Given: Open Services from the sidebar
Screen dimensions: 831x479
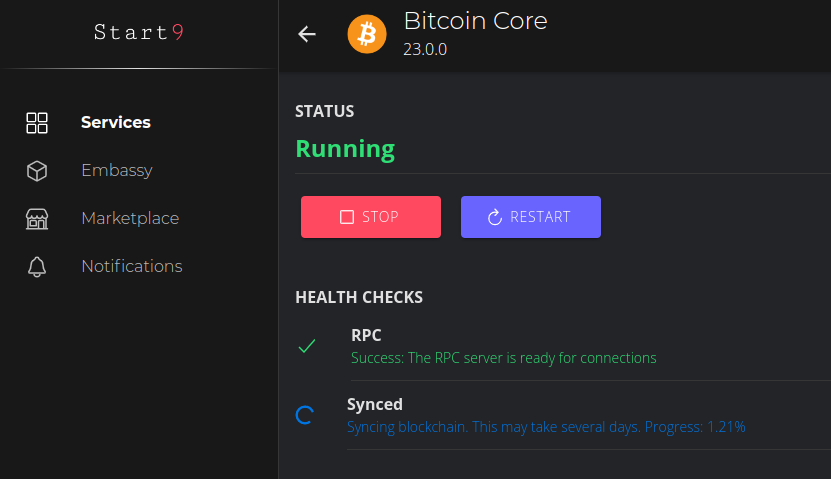Looking at the screenshot, I should (116, 122).
